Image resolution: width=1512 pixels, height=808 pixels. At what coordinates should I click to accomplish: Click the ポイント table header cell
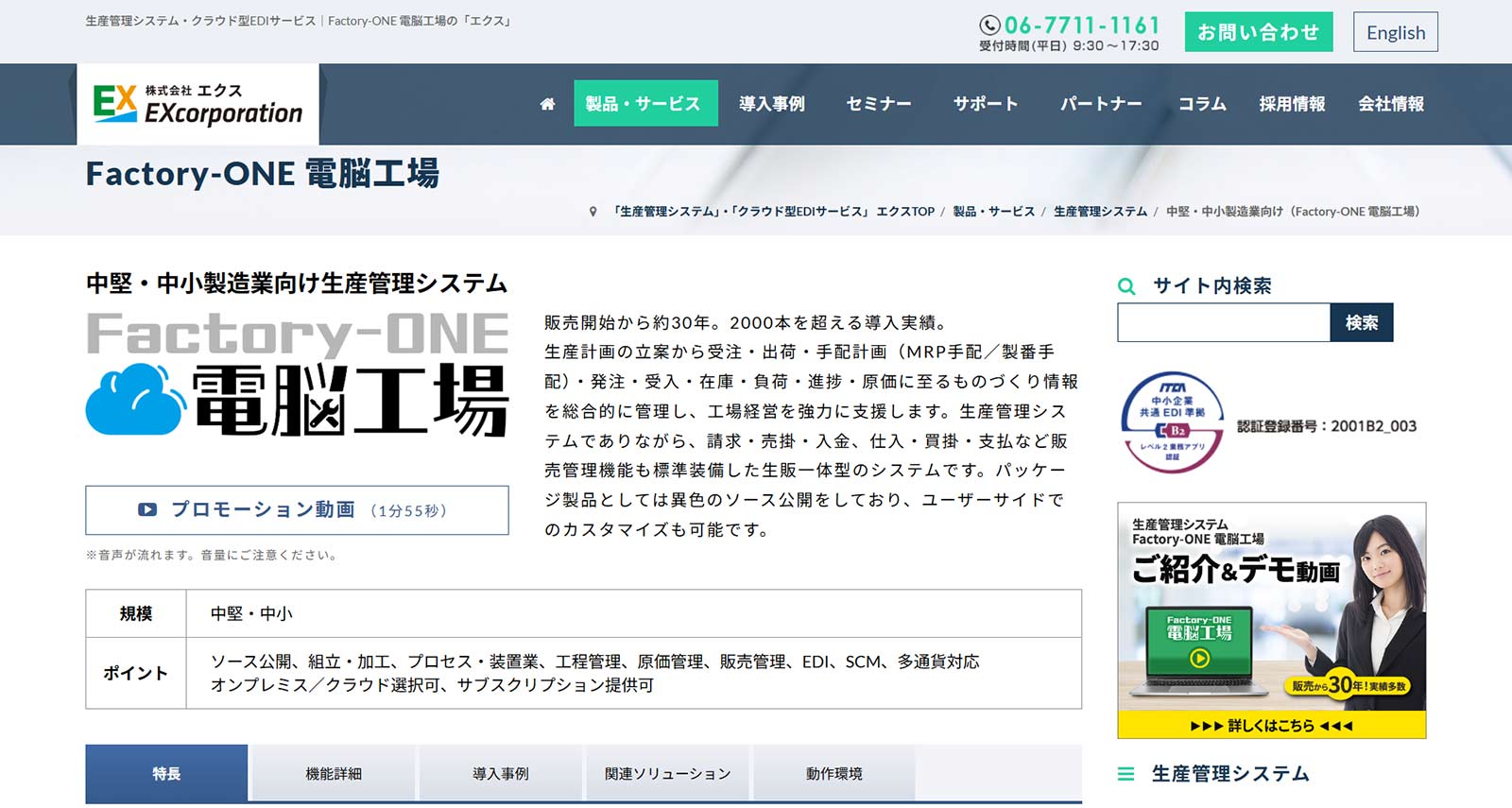[x=136, y=673]
